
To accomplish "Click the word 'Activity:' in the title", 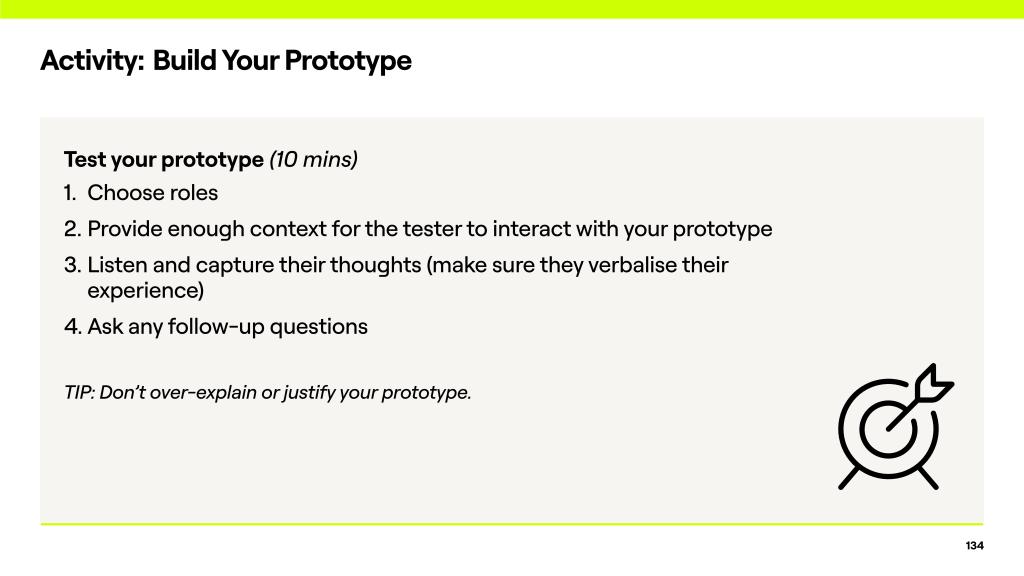I will click(x=92, y=60).
